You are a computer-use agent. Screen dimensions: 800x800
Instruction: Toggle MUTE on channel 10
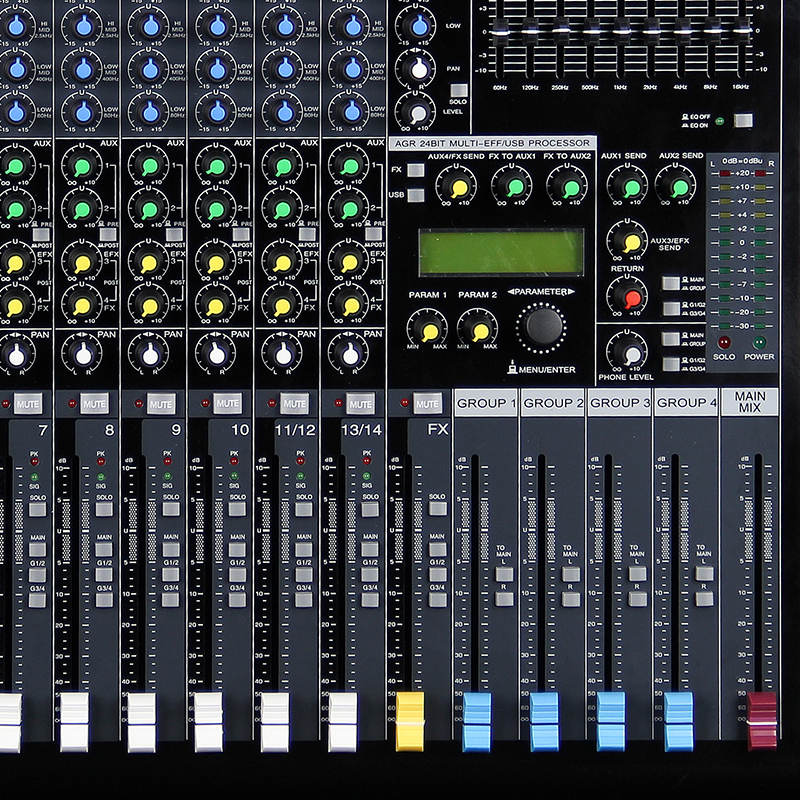tap(227, 404)
